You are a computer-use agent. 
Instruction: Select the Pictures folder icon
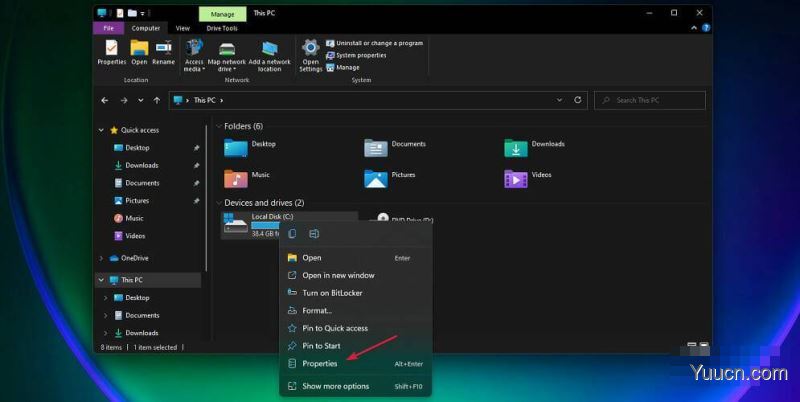click(x=376, y=179)
